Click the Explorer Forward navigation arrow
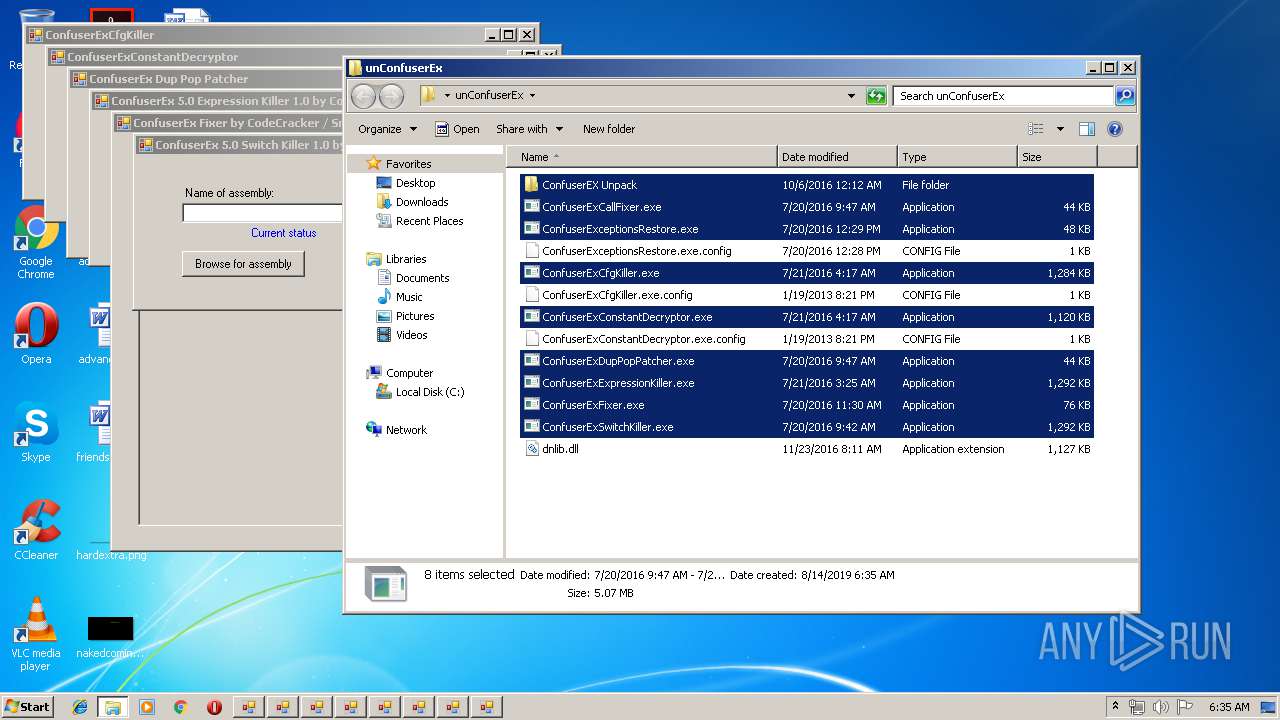 tap(391, 96)
